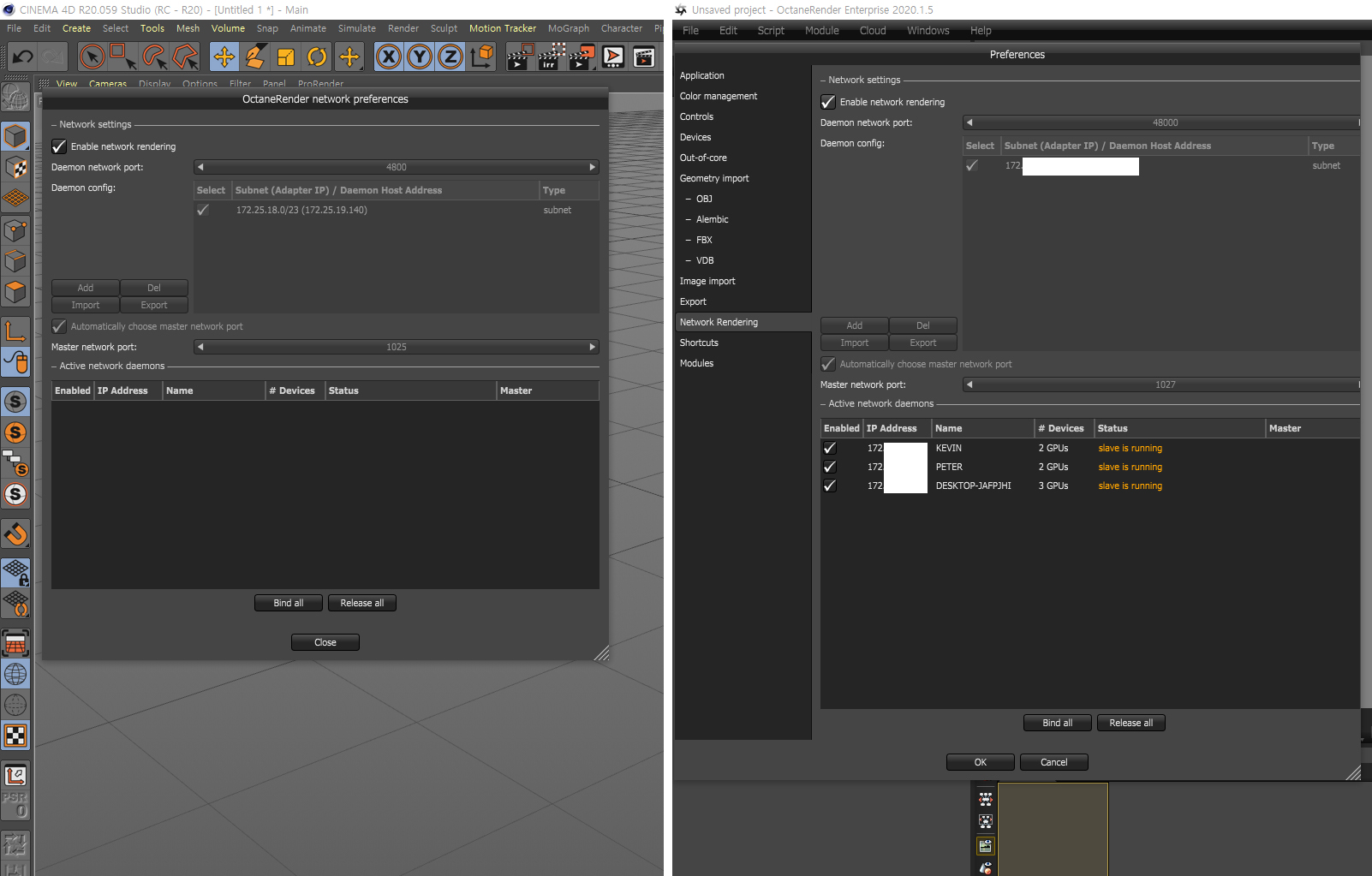Open the Simulate menu

click(357, 28)
